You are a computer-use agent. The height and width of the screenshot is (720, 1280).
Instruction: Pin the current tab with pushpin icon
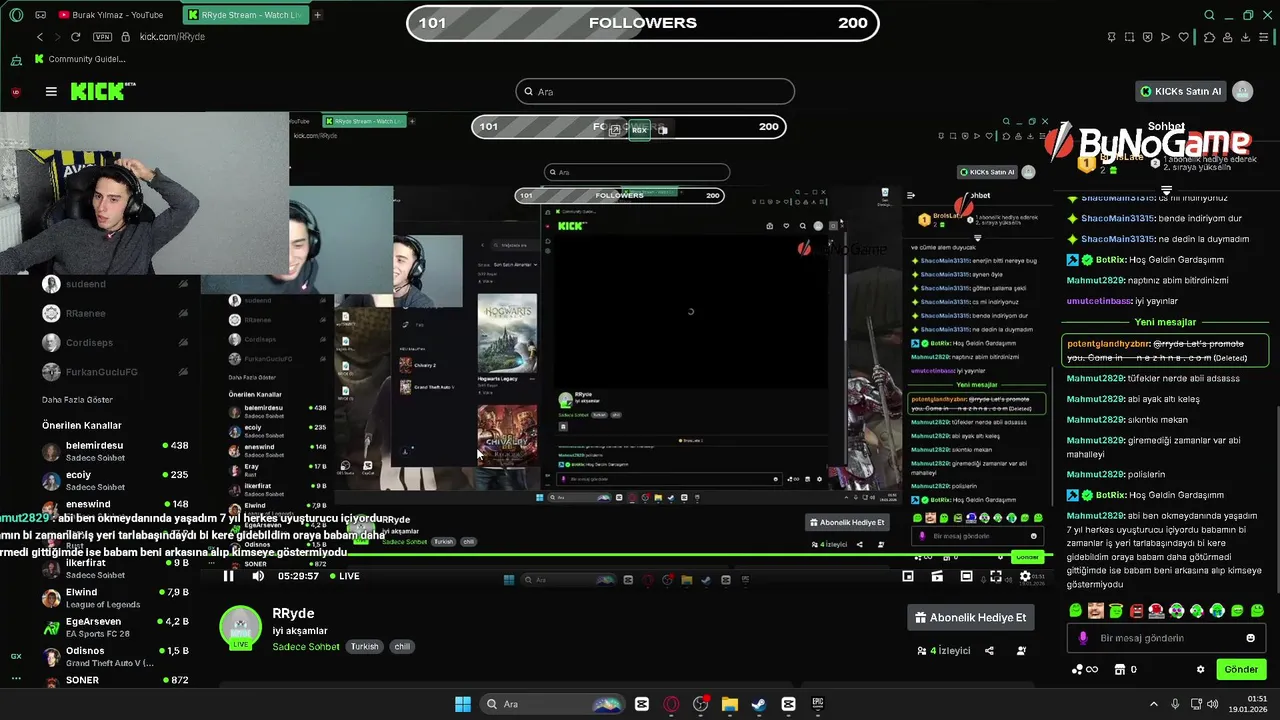(1112, 37)
